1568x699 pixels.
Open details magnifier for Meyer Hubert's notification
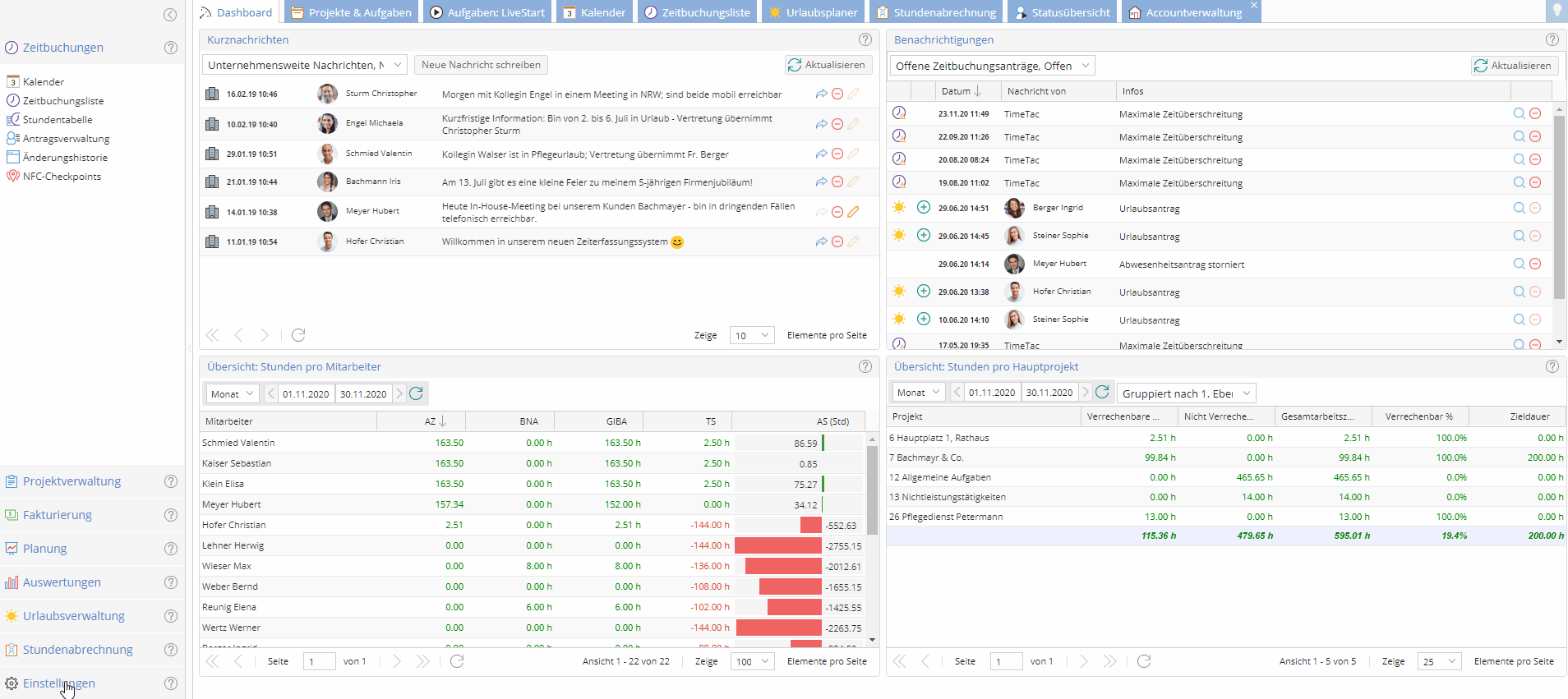coord(1519,264)
